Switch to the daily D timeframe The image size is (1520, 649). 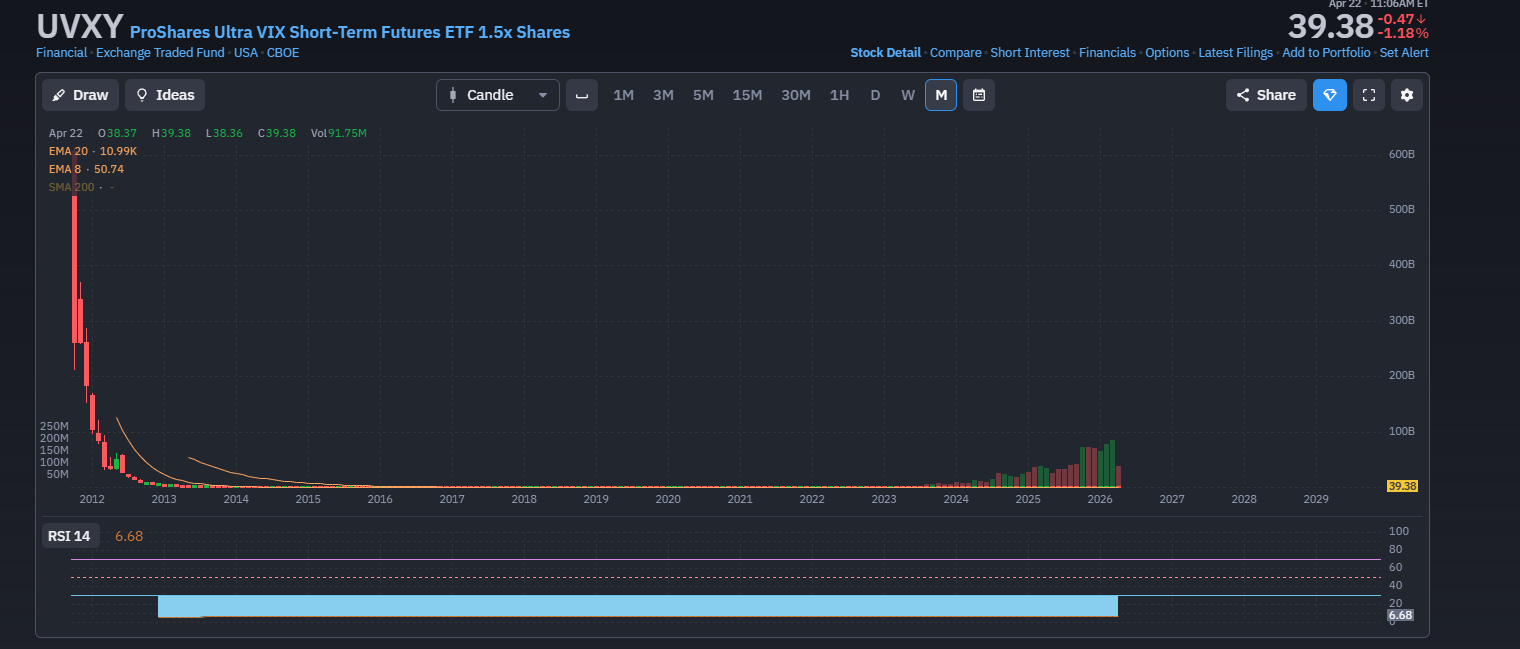(x=875, y=95)
